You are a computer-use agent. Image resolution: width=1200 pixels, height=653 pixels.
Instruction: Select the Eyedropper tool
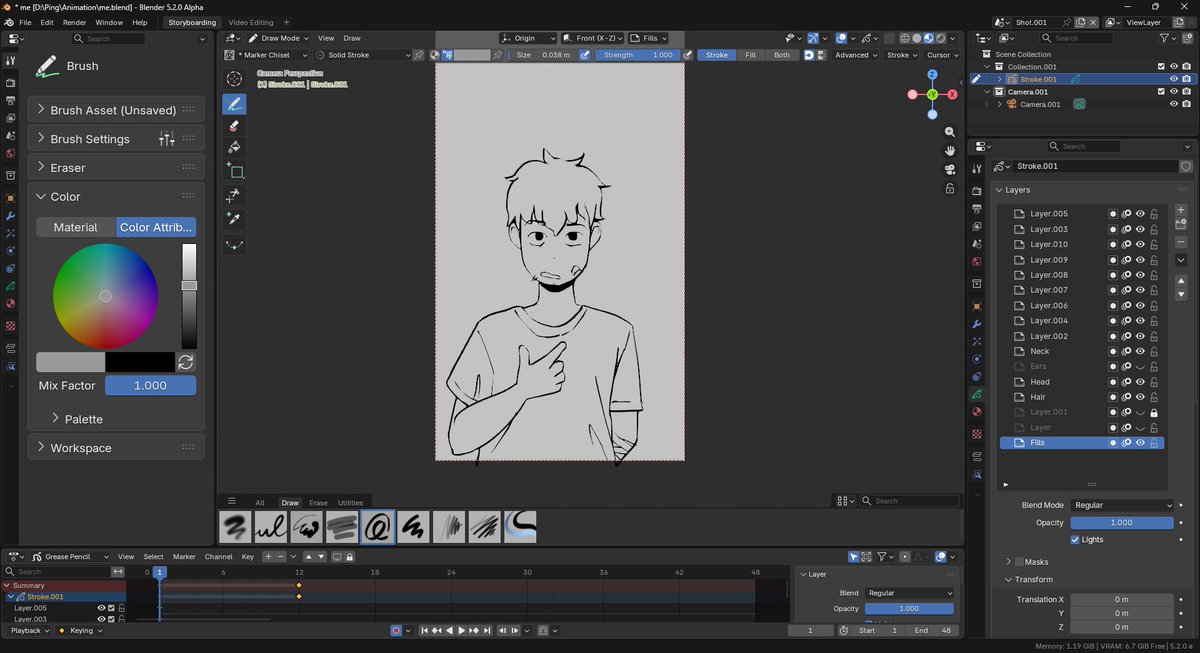pos(234,219)
